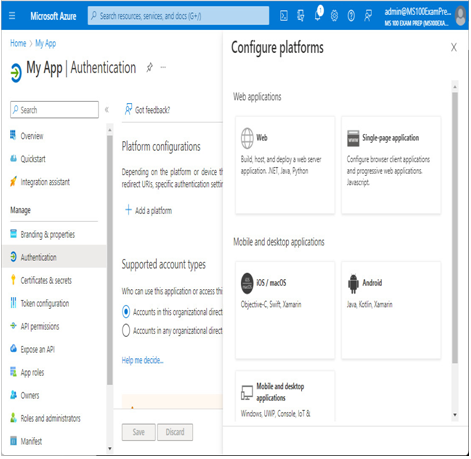Choose the Android platform card
This screenshot has width=471, height=459.
pyautogui.click(x=391, y=310)
